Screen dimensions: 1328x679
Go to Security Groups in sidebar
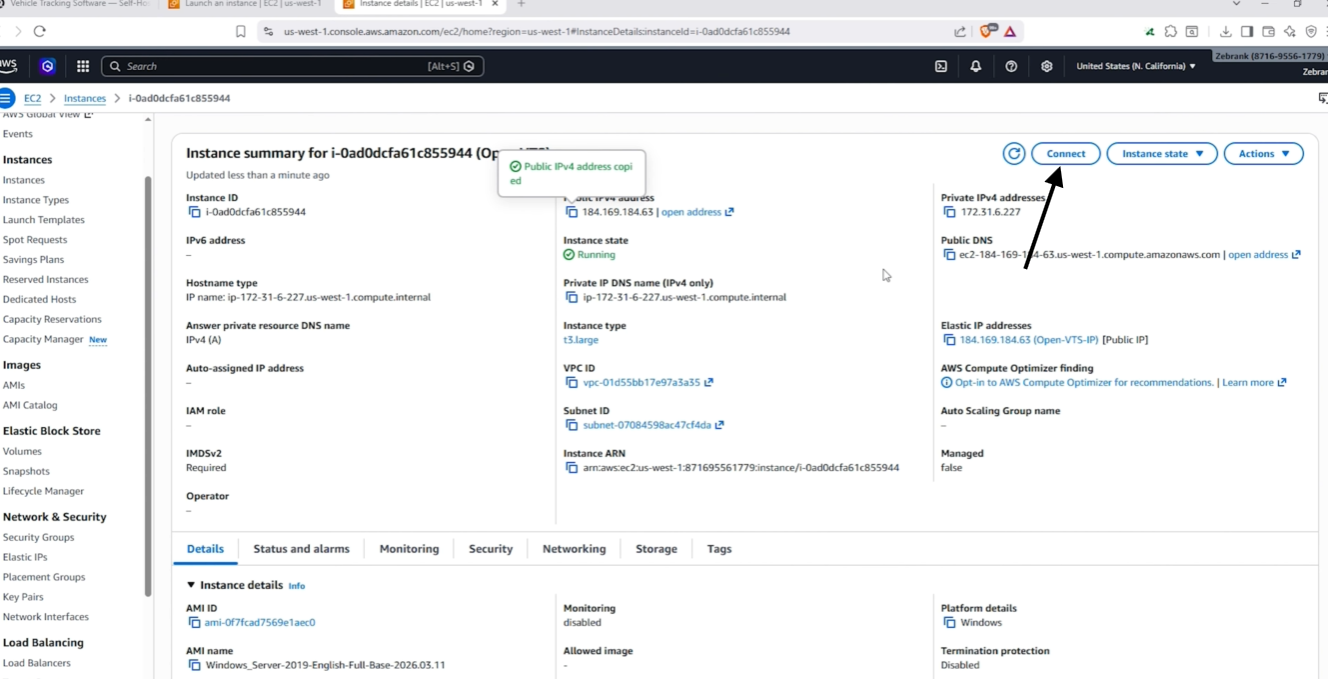point(38,537)
